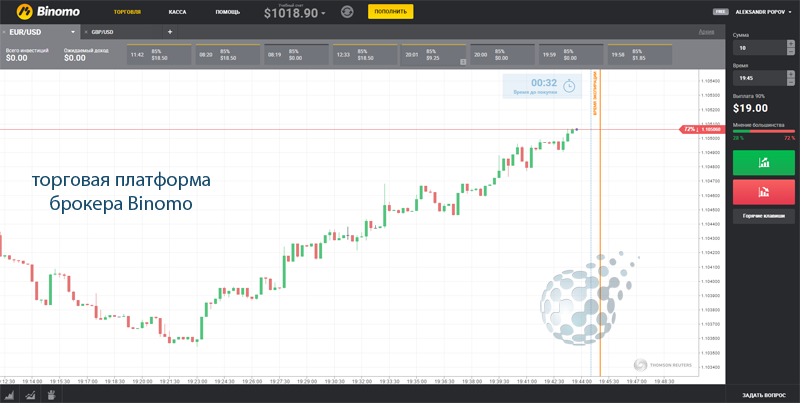Close the EUR/USD tab
Image resolution: width=800 pixels, height=403 pixels.
[4, 32]
